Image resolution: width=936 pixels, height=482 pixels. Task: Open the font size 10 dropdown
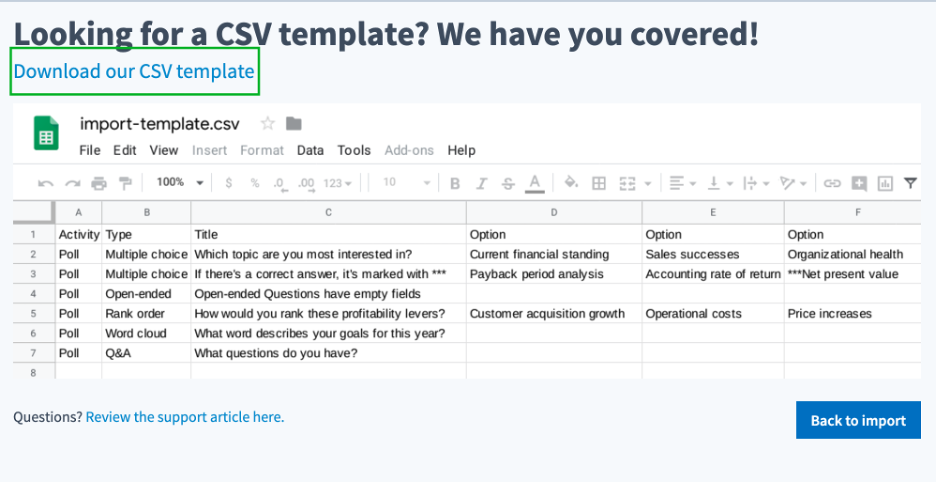click(407, 182)
